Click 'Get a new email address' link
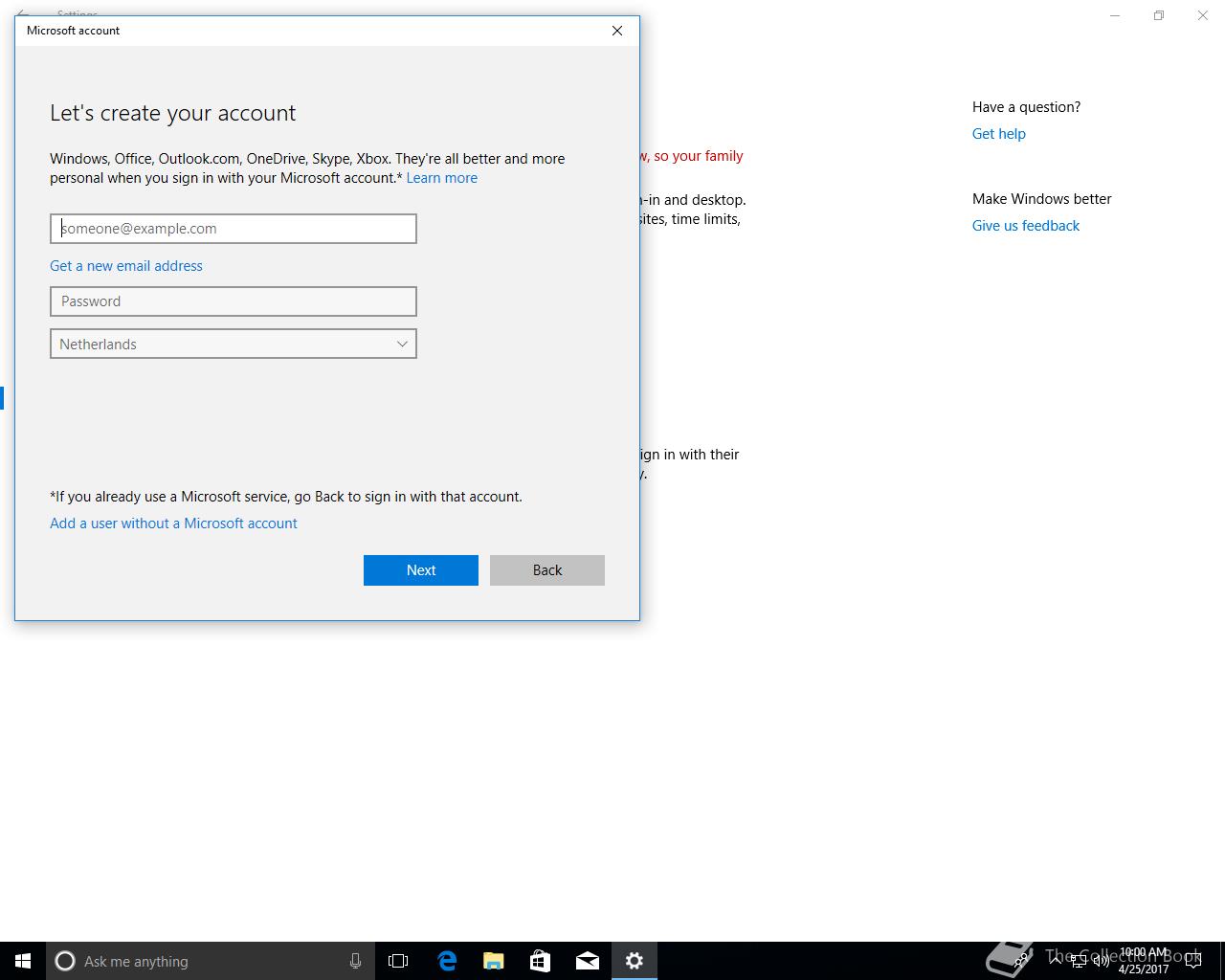This screenshot has width=1225, height=980. (x=126, y=266)
